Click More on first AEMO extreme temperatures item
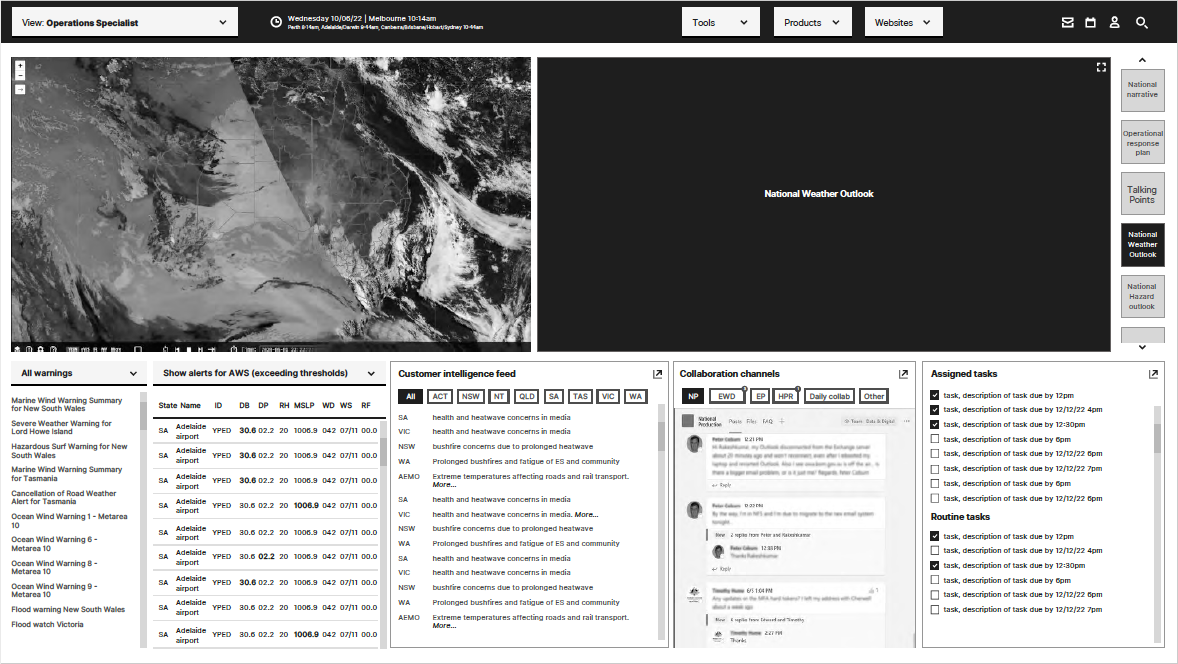The width and height of the screenshot is (1178, 664). [444, 484]
